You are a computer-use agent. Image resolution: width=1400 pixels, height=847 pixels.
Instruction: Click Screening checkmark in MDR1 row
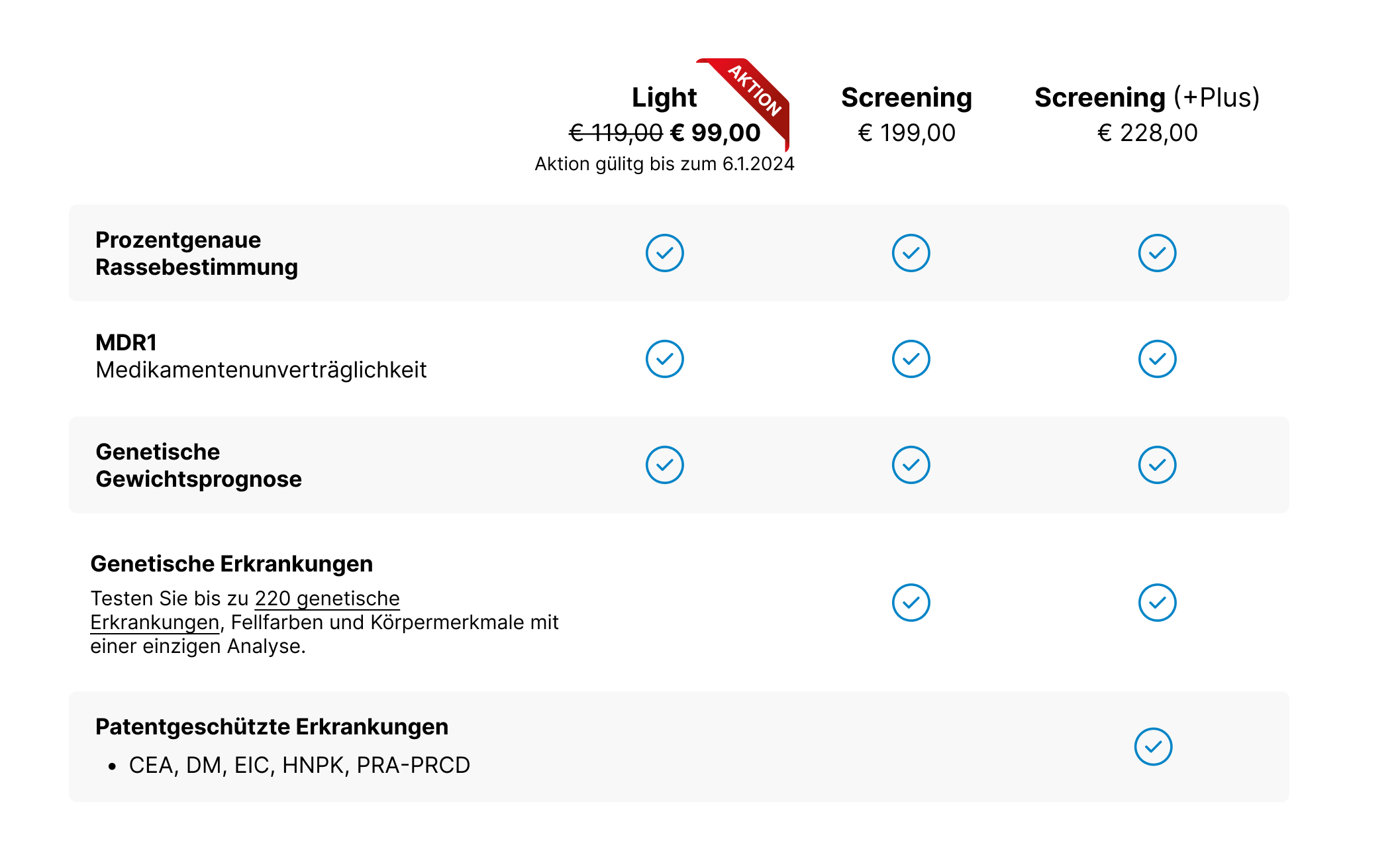coord(911,359)
